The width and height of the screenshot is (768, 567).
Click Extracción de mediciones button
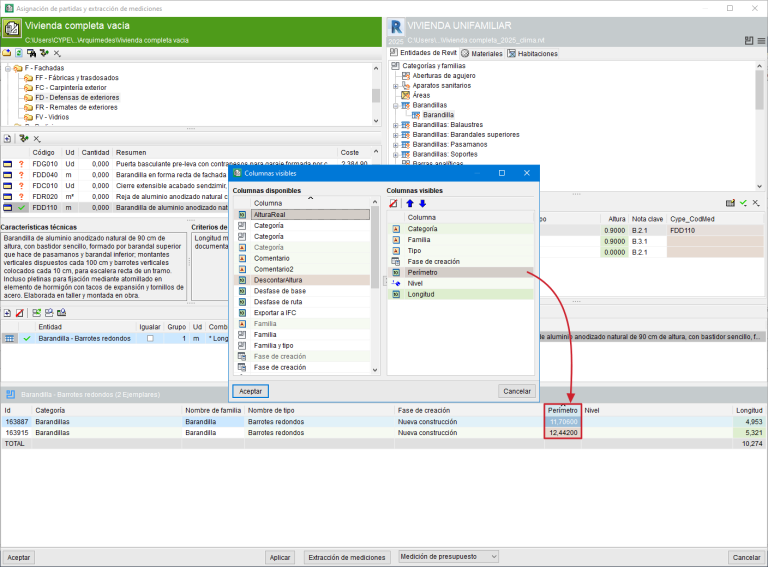[346, 557]
